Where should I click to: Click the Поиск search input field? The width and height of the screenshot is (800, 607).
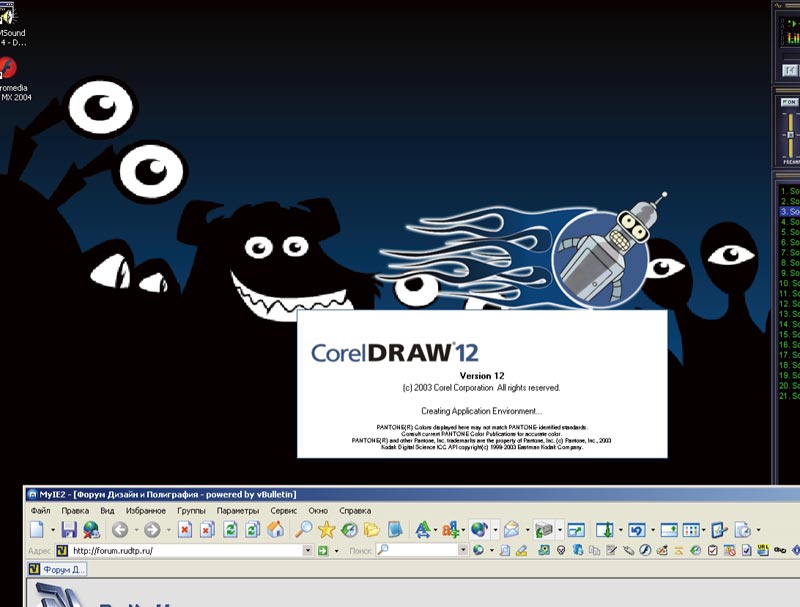tap(423, 550)
